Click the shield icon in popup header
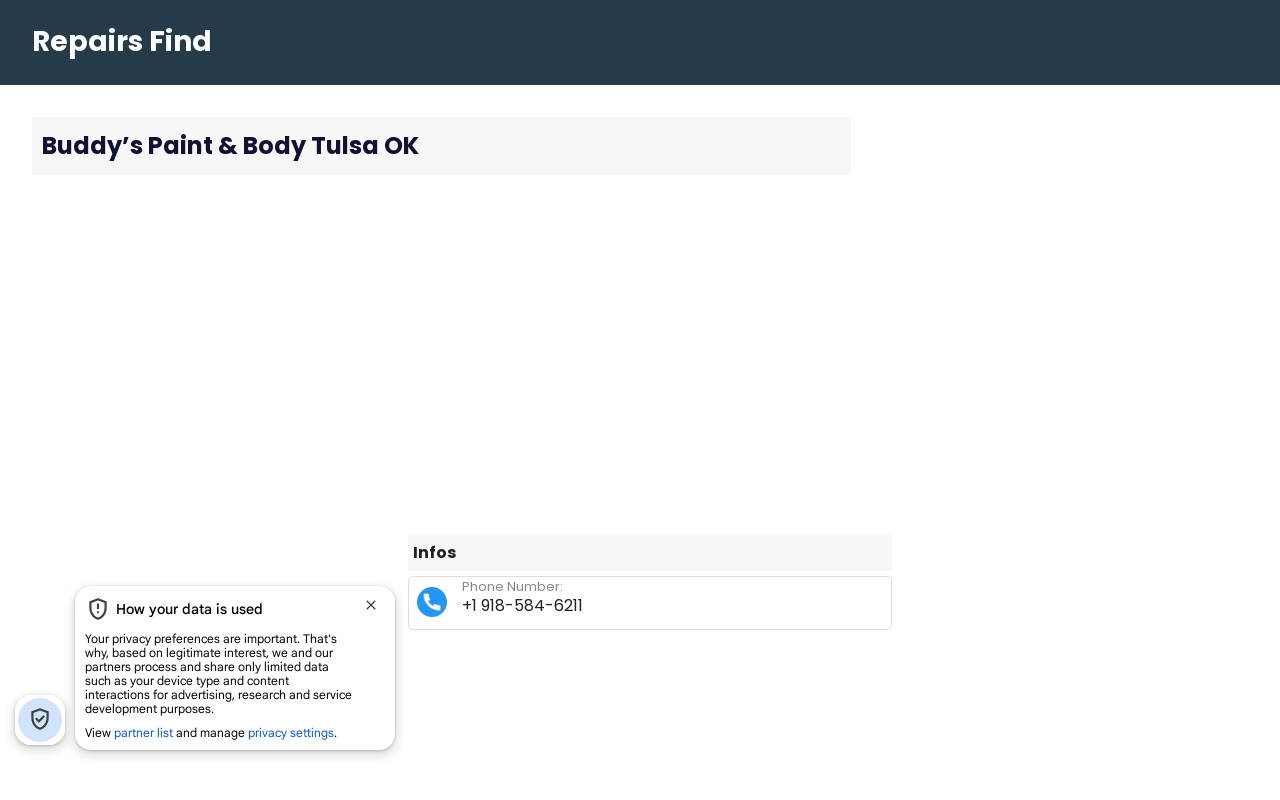This screenshot has height=800, width=1280. click(x=98, y=609)
